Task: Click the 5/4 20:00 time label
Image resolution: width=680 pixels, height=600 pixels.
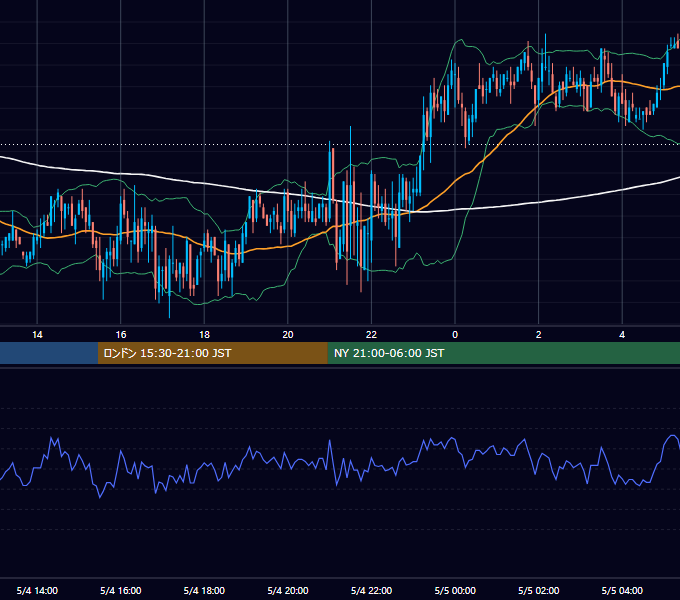Action: [x=288, y=591]
